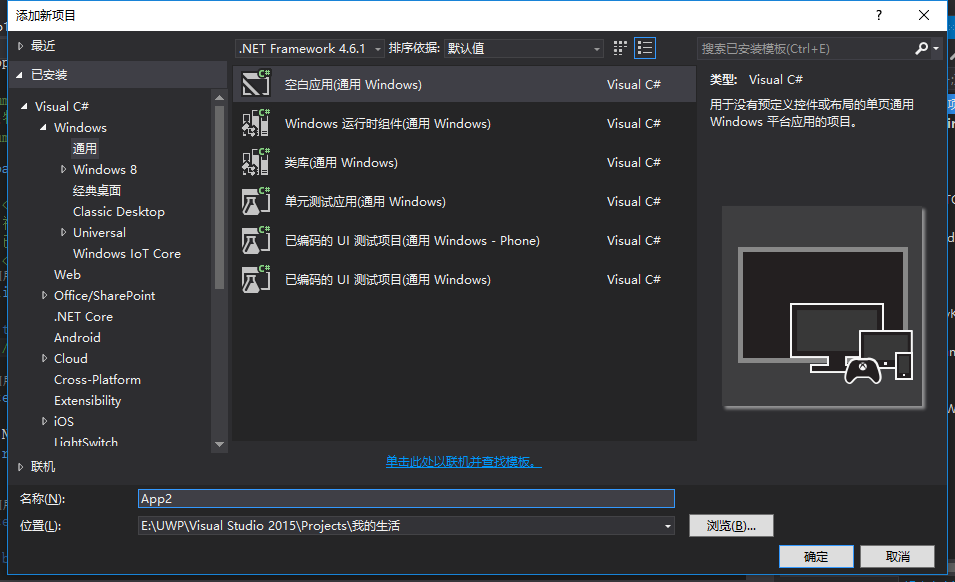
Task: Expand the Windows 8 tree node
Action: pyautogui.click(x=63, y=169)
